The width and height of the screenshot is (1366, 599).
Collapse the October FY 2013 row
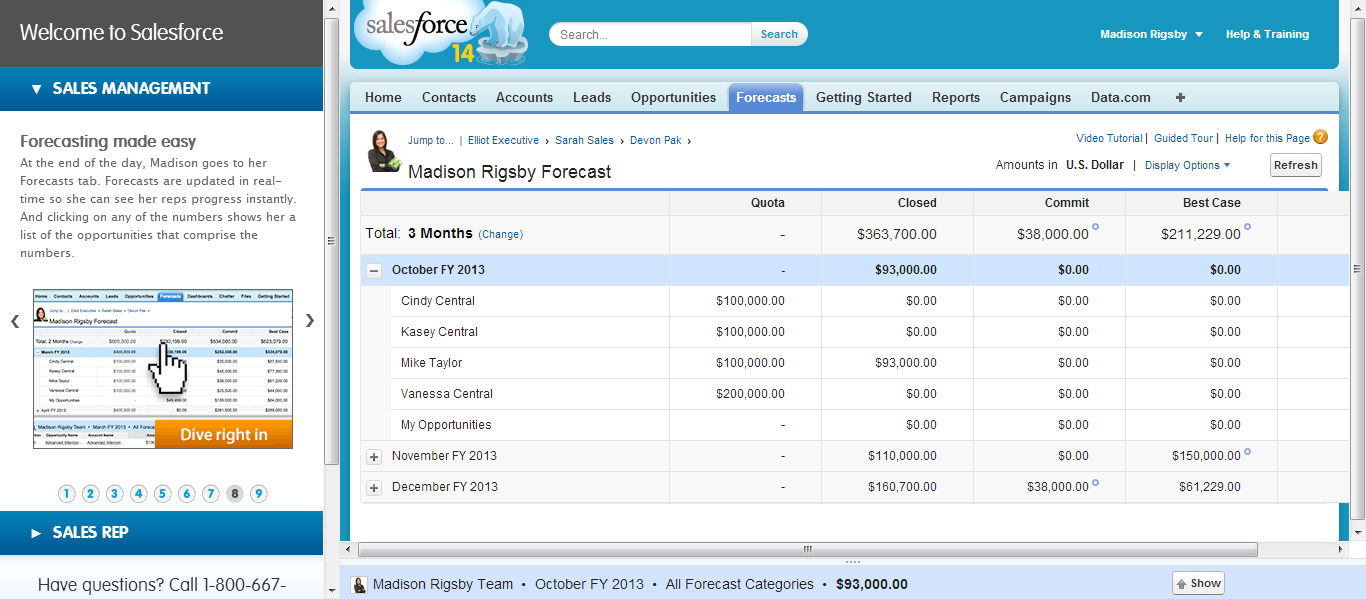click(x=374, y=270)
